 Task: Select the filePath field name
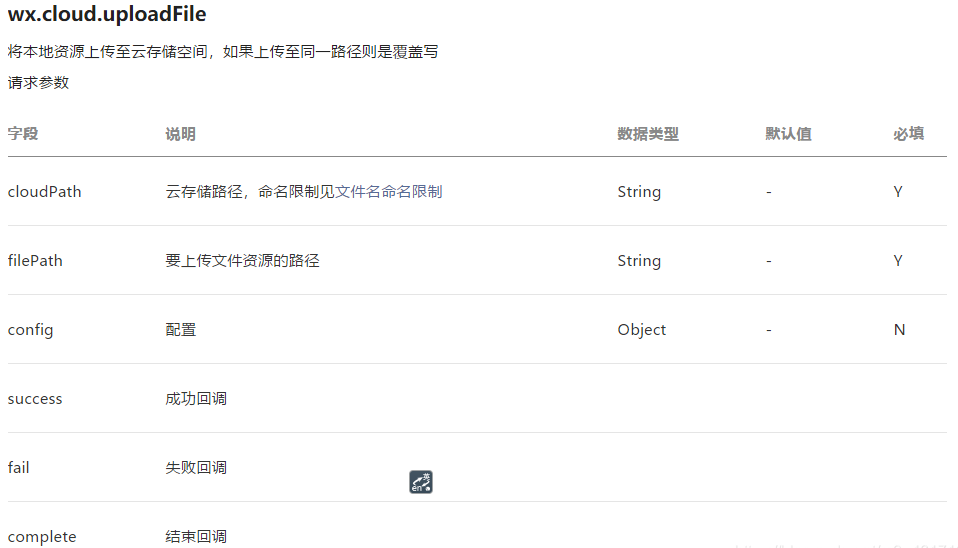[35, 261]
